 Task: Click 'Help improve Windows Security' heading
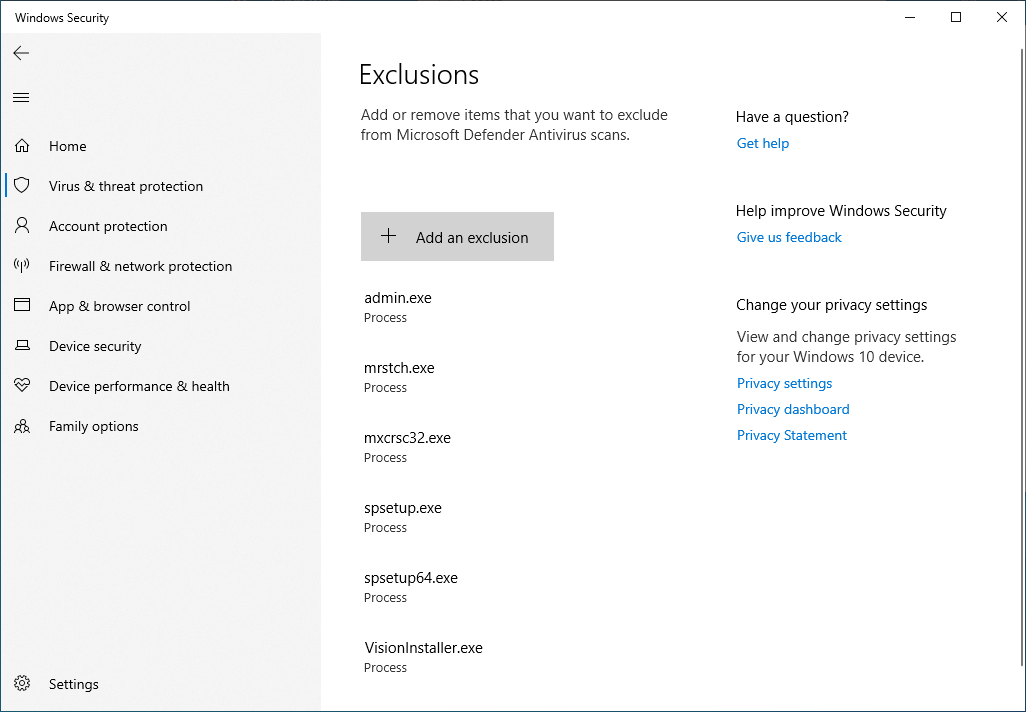pos(841,211)
